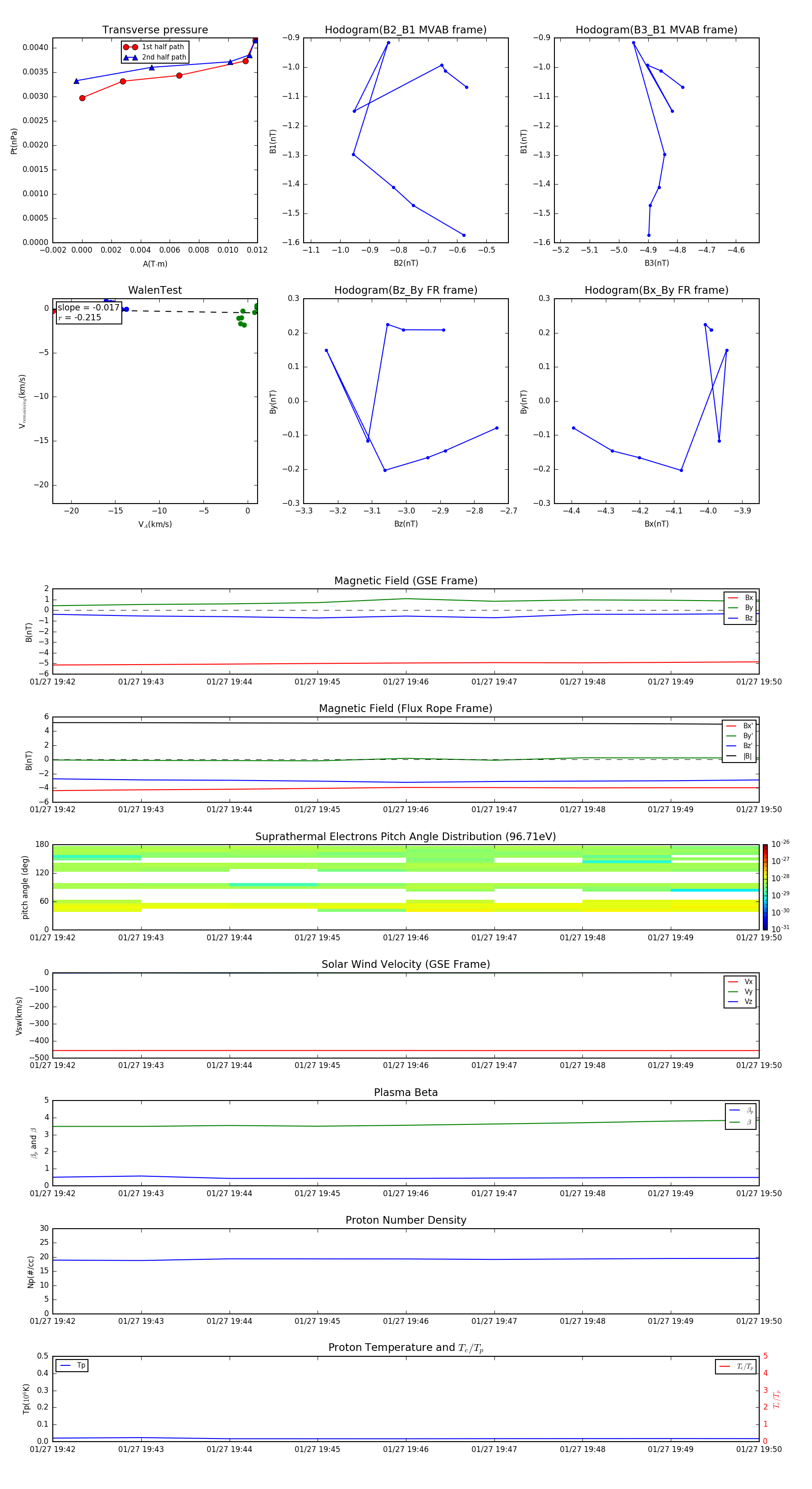Image resolution: width=812 pixels, height=1489 pixels.
Task: Select the "Proton Temperature and Te/Tp" title
Action: 406,1348
